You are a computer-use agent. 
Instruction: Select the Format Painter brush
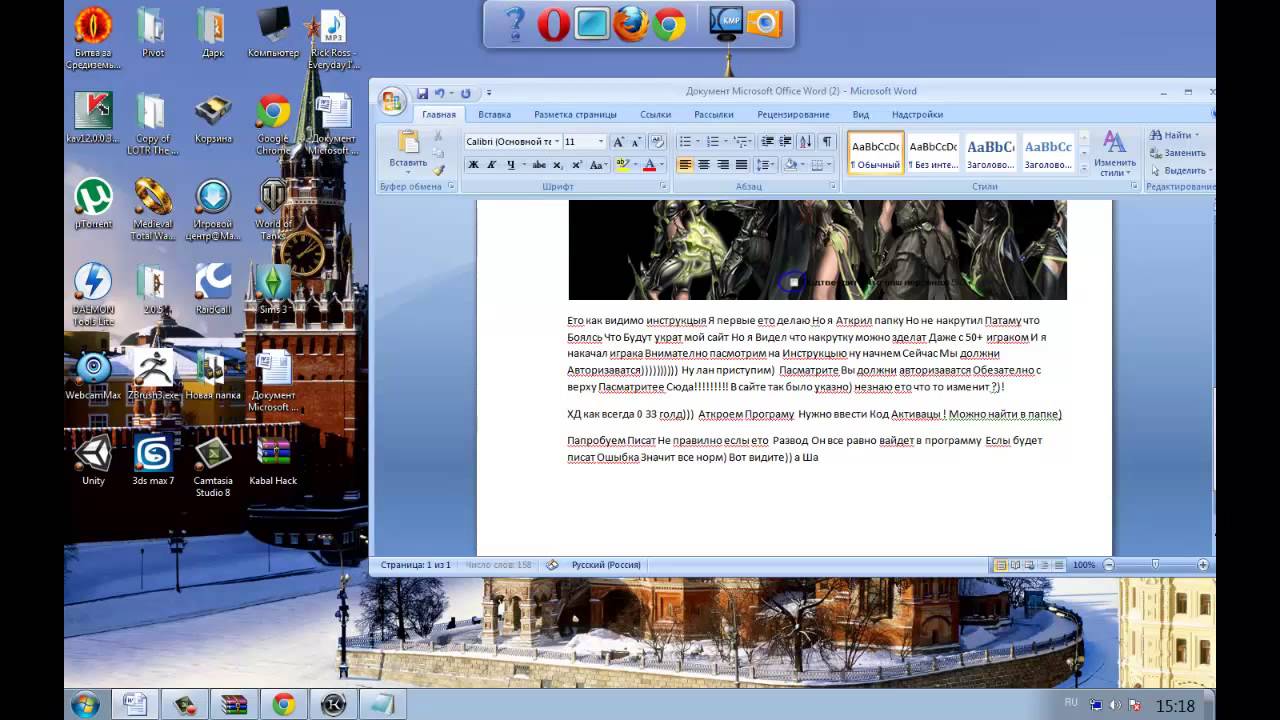click(438, 171)
